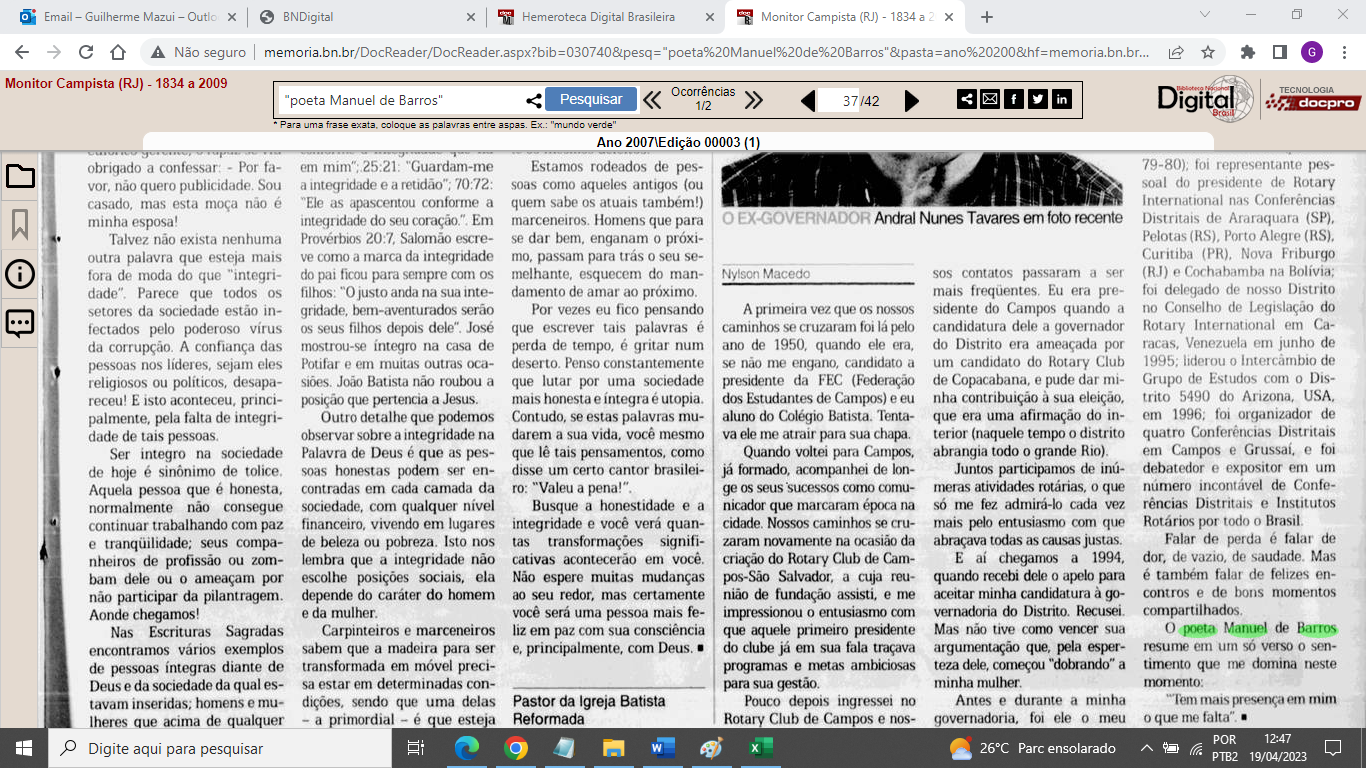Send page by email envelope icon
Image resolution: width=1366 pixels, height=768 pixels.
coord(990,98)
